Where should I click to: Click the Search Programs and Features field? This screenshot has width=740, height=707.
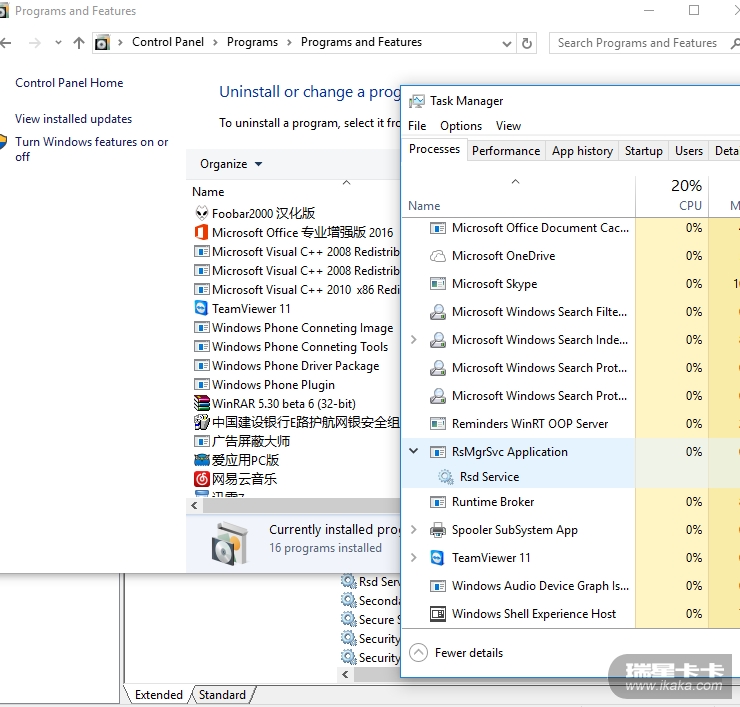click(637, 43)
